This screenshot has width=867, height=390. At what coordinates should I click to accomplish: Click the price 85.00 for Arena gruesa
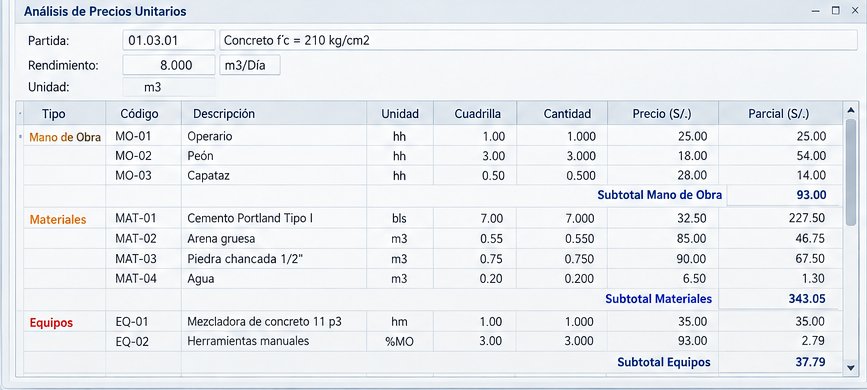pyautogui.click(x=692, y=239)
